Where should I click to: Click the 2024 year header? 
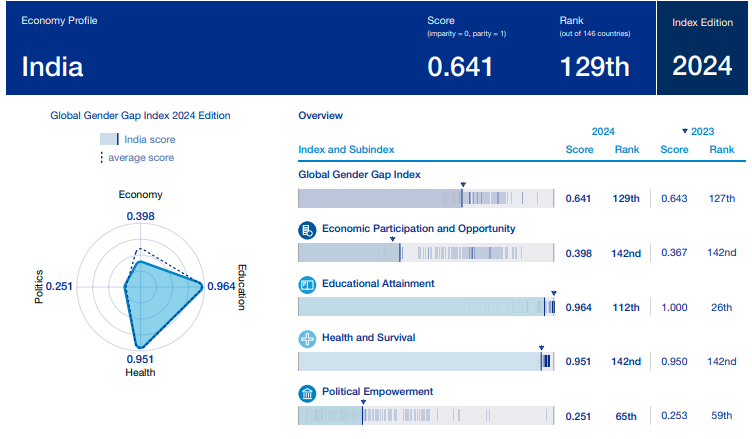tap(603, 131)
